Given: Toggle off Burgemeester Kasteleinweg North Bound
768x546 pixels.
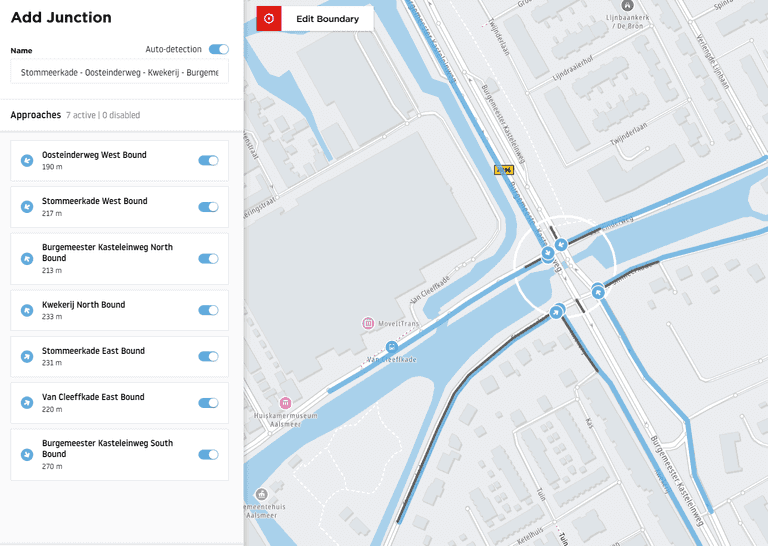Looking at the screenshot, I should 208,258.
